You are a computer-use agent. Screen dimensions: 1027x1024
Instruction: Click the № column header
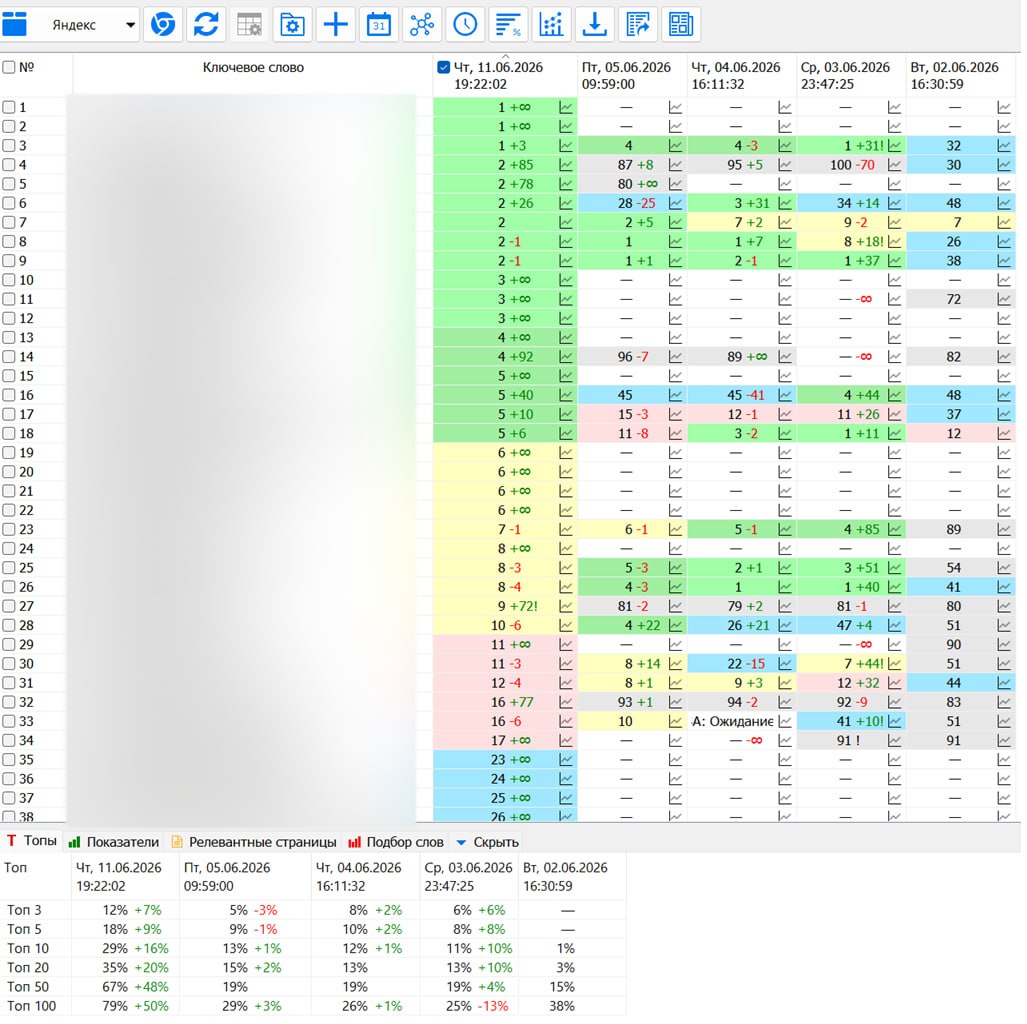(26, 67)
